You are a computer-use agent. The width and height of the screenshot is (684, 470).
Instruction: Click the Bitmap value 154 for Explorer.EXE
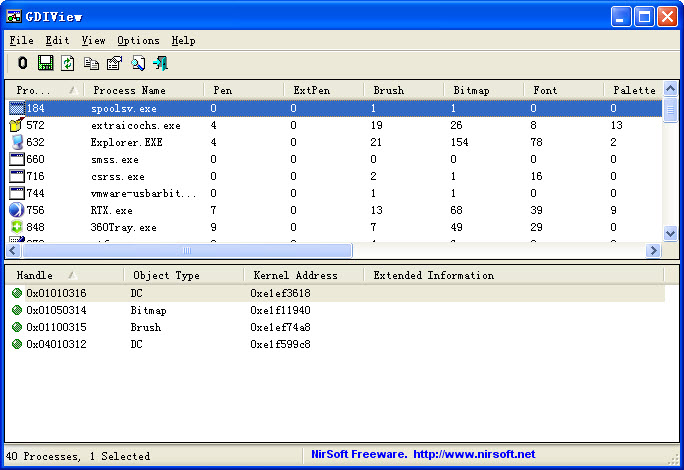(x=459, y=142)
